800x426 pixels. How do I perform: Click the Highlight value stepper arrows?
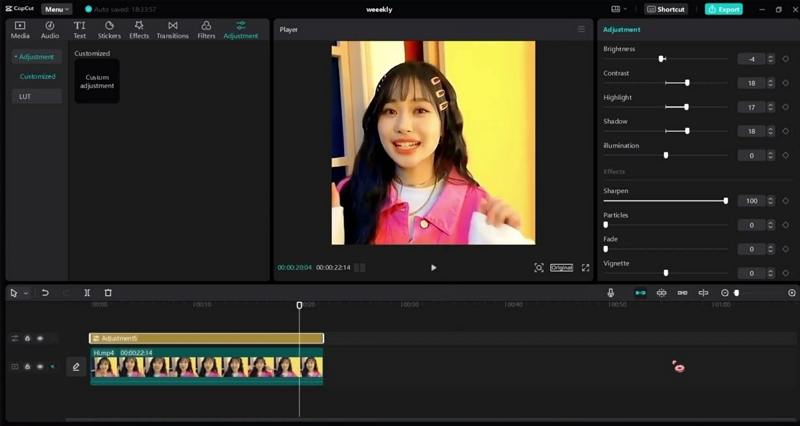pyautogui.click(x=771, y=107)
